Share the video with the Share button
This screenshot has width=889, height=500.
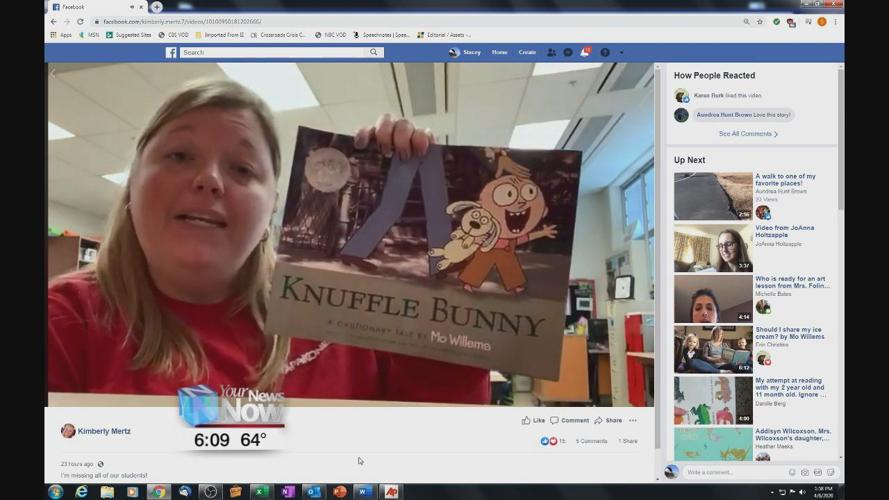pyautogui.click(x=608, y=421)
